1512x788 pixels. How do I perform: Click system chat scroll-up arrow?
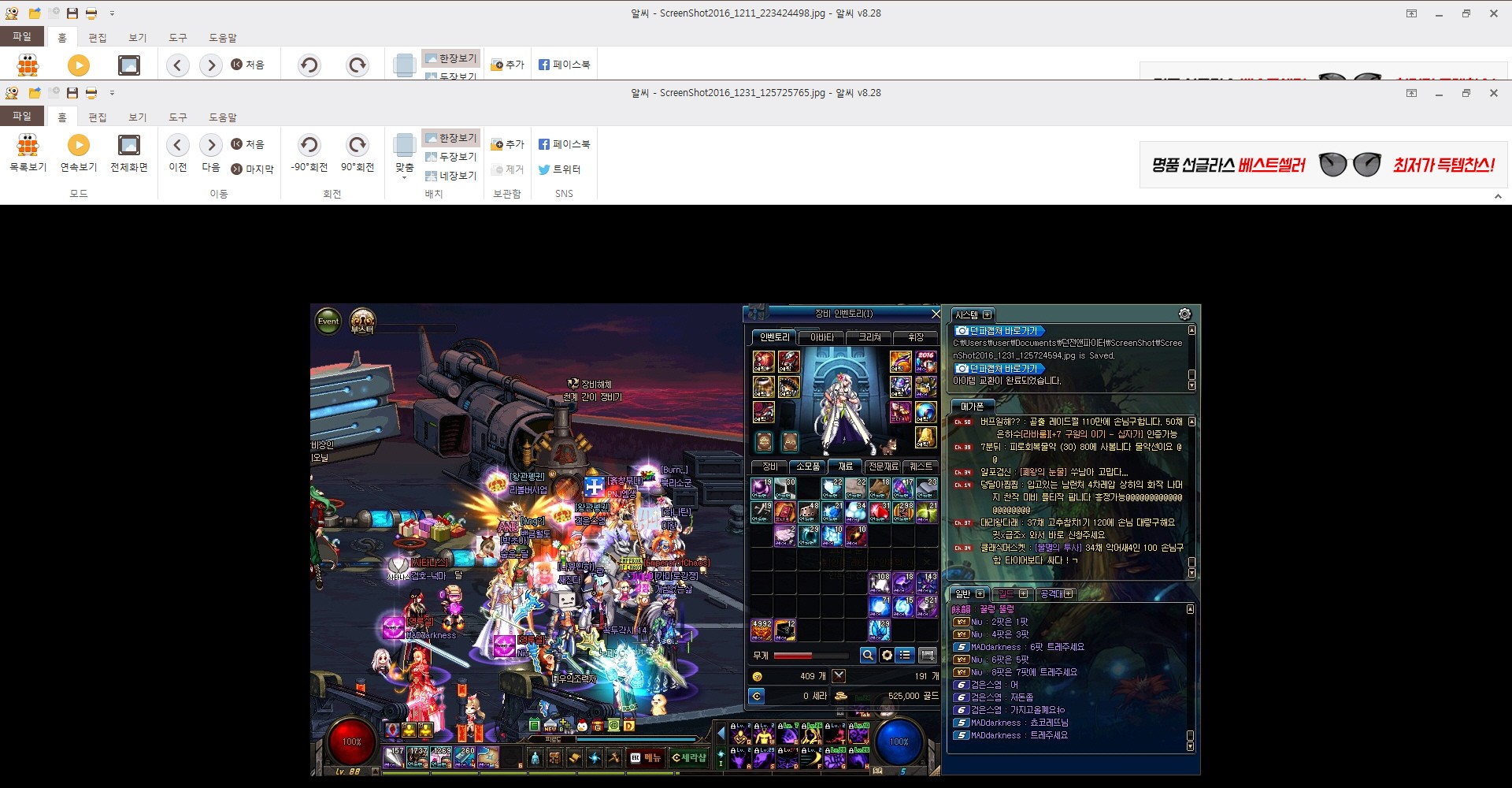(1191, 331)
